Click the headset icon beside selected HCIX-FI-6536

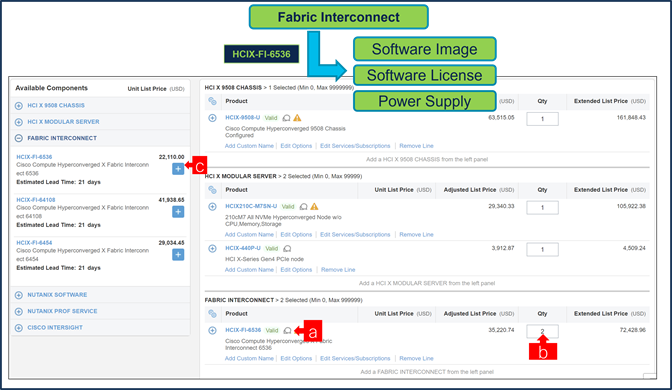tap(288, 330)
